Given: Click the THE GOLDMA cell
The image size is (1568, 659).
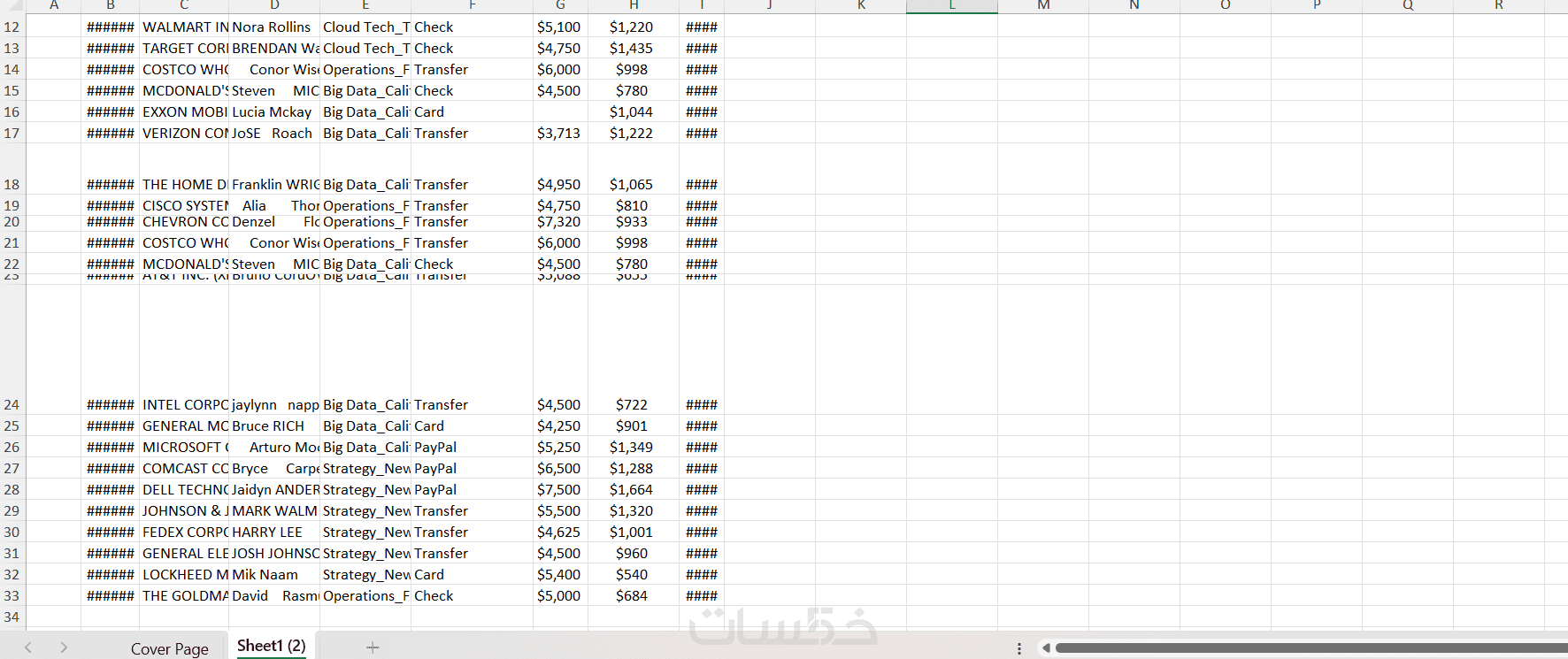Looking at the screenshot, I should tap(184, 595).
